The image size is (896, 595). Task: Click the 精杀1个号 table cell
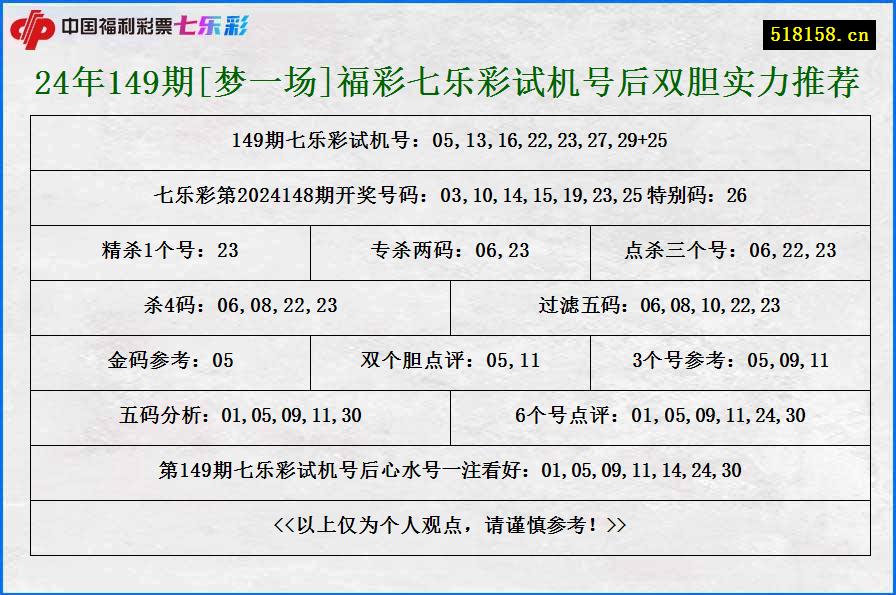[x=173, y=252]
